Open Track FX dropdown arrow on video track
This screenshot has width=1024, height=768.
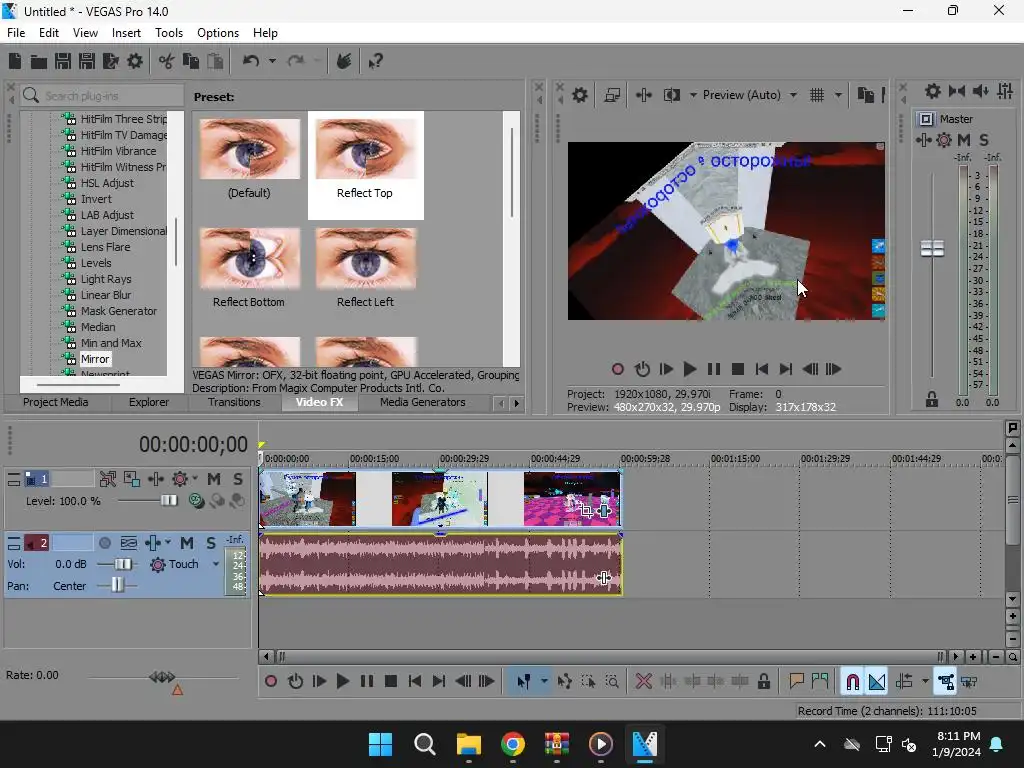click(195, 479)
